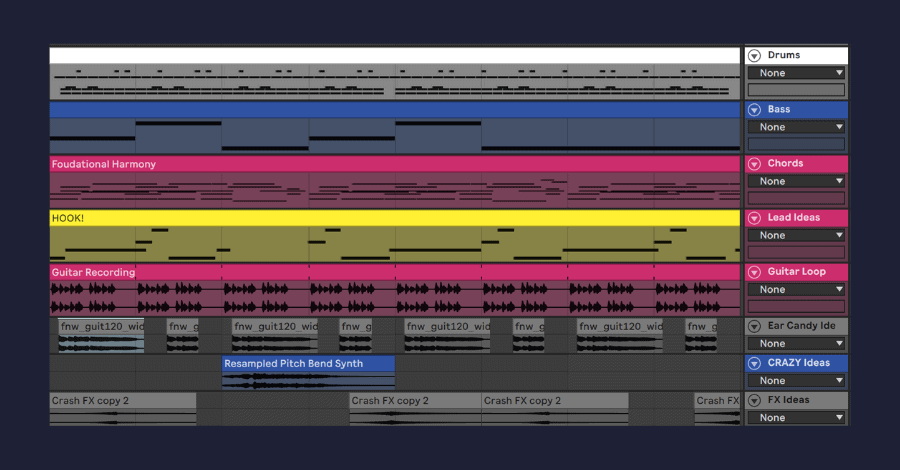Viewport: 900px width, 470px height.
Task: Collapse the Chords track with its fold arrow
Action: [x=754, y=164]
